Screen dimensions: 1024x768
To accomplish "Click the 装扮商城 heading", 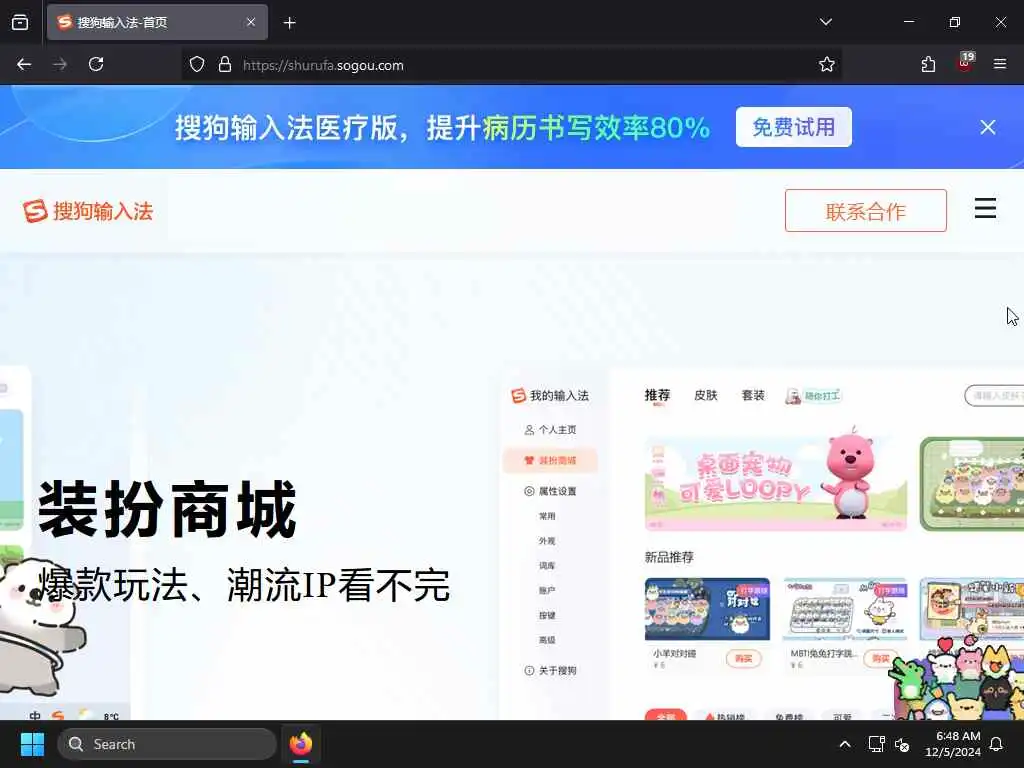I will pos(168,509).
